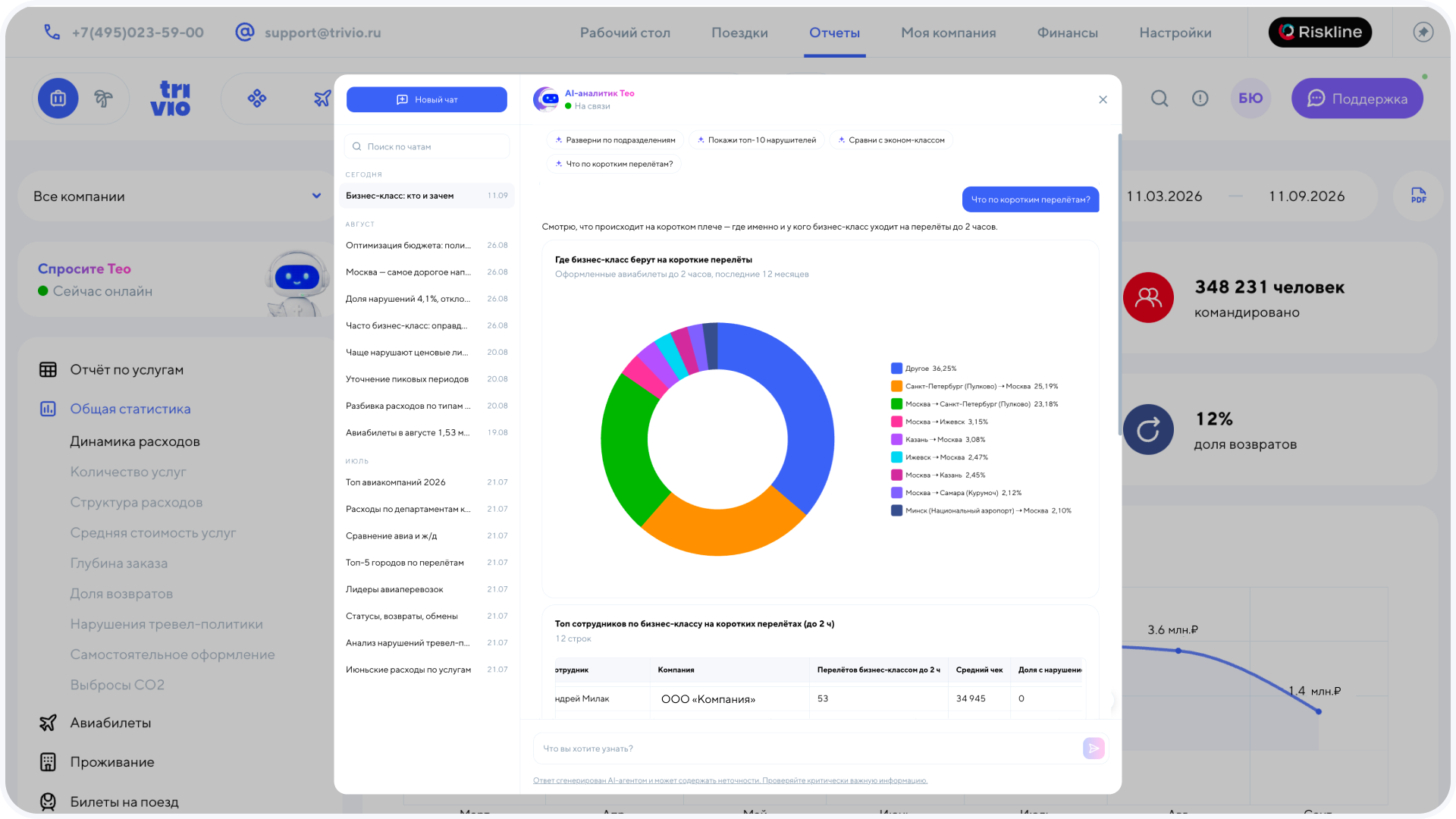Open the Riskline button
1456x819 pixels.
(x=1320, y=32)
